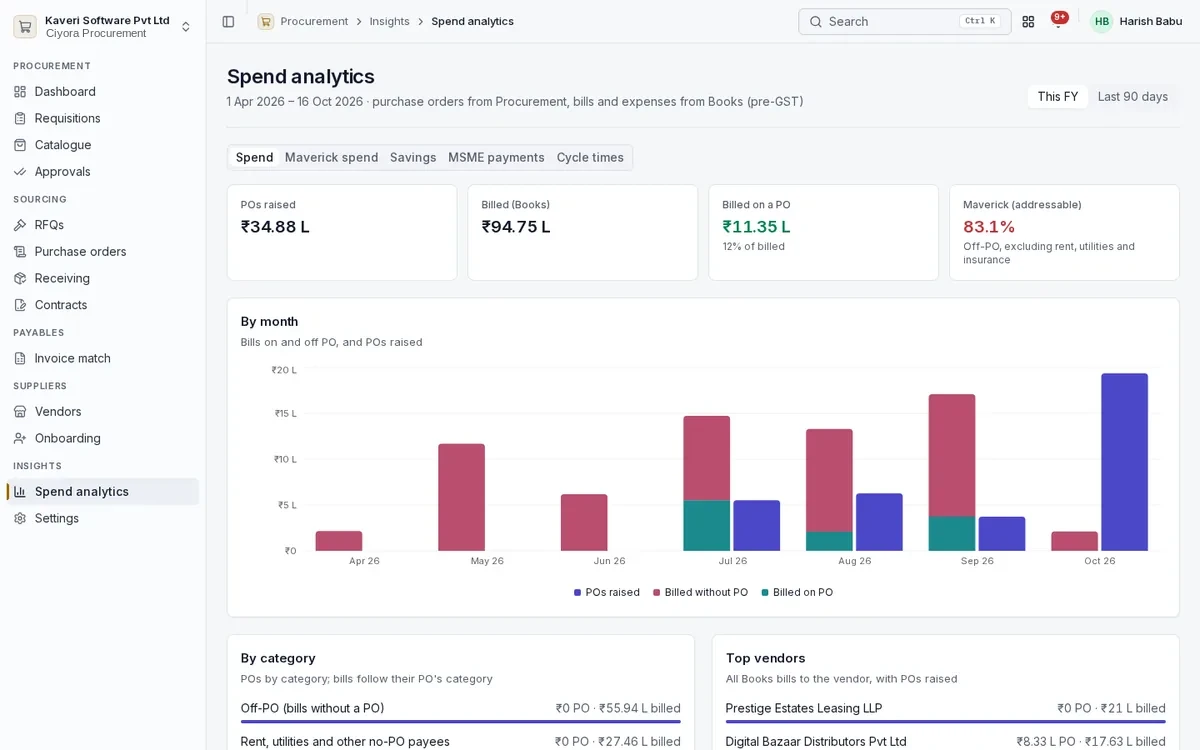
Task: Open Purchase orders page
Action: point(103,252)
